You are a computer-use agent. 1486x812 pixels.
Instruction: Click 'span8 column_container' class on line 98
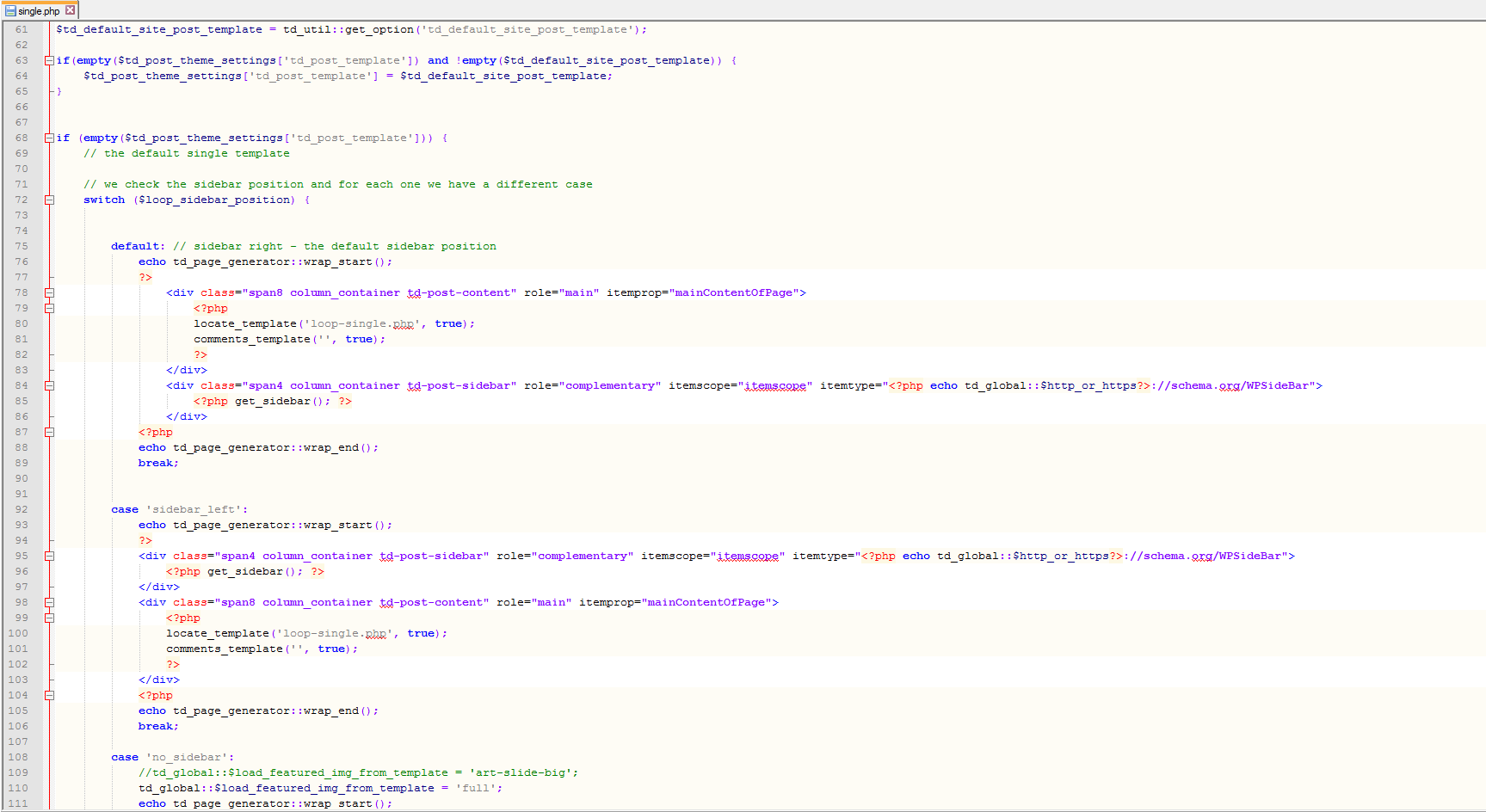[297, 602]
